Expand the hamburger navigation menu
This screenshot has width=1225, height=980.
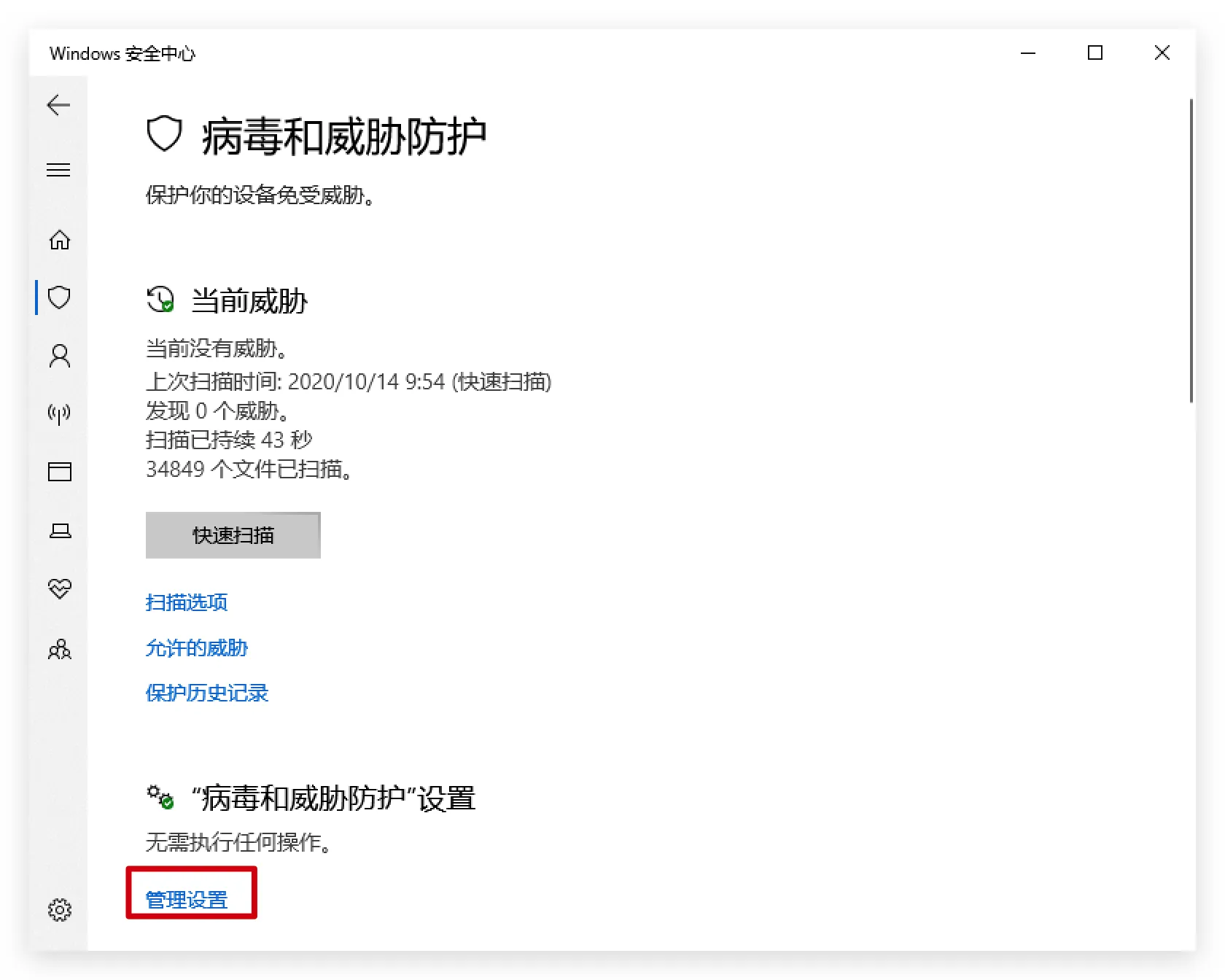click(x=58, y=170)
